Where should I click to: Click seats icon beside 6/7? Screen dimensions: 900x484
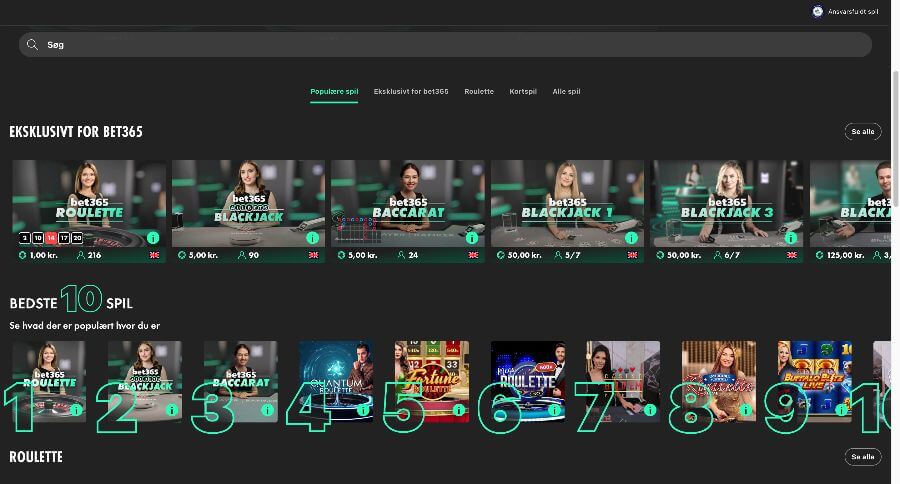pos(717,255)
